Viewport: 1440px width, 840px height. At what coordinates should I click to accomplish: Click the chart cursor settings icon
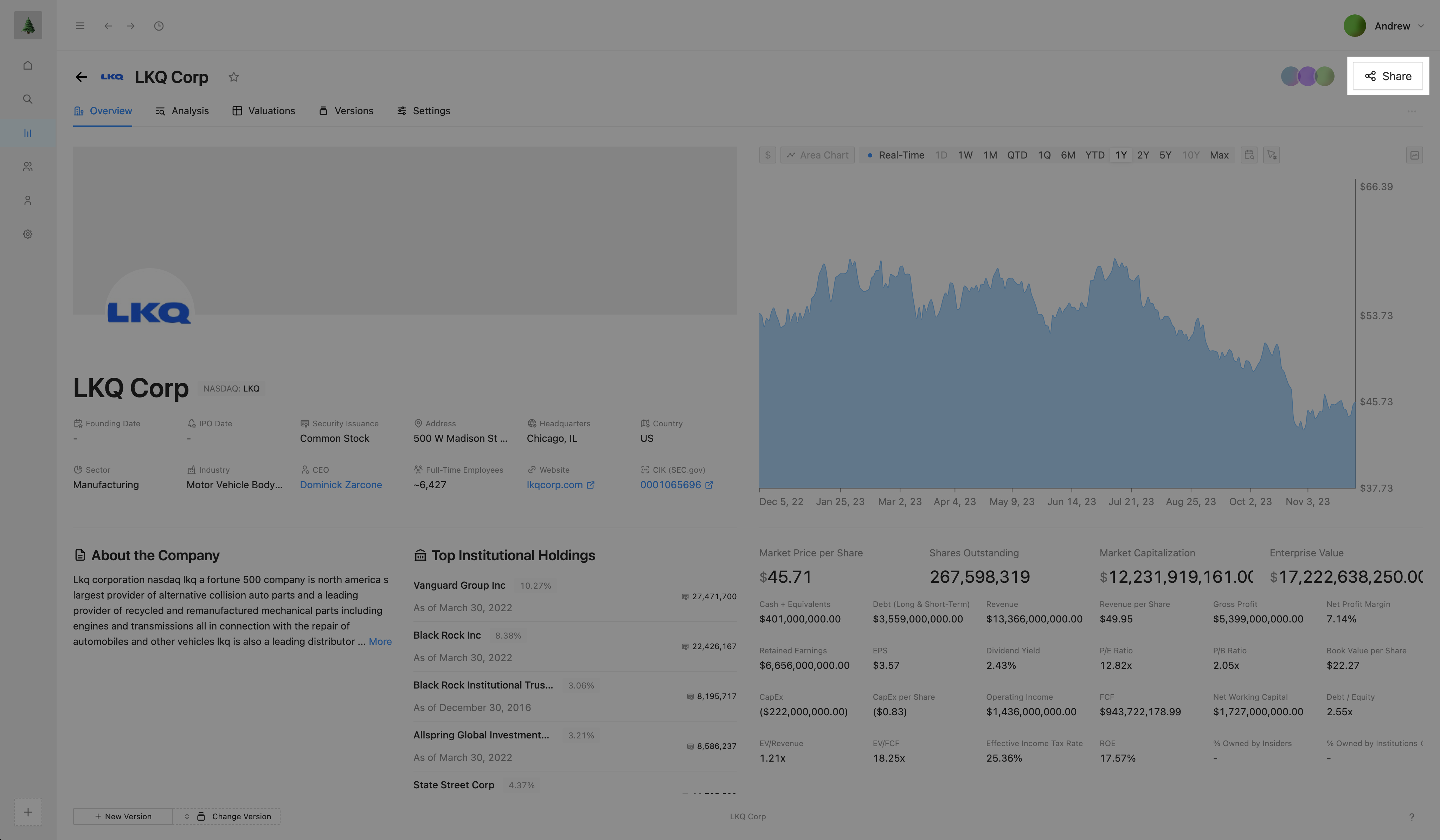click(x=1271, y=155)
